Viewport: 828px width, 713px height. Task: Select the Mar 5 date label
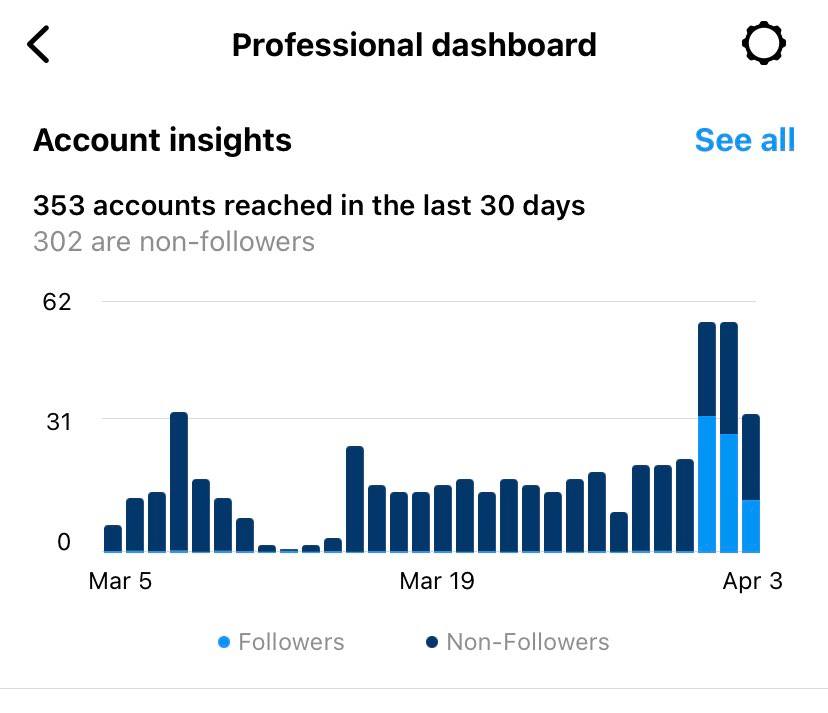pyautogui.click(x=120, y=581)
